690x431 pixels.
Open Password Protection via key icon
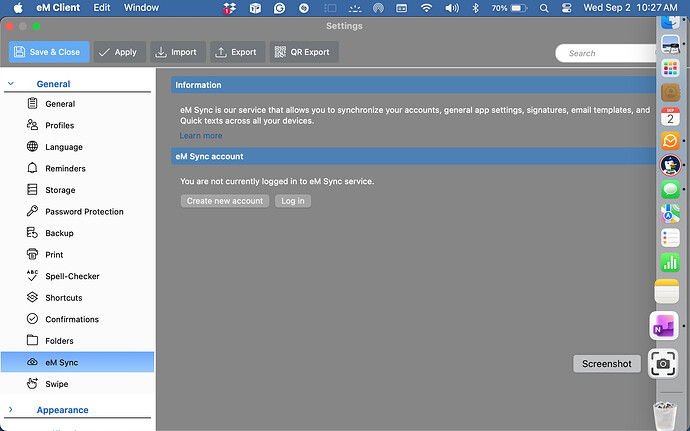pos(32,211)
